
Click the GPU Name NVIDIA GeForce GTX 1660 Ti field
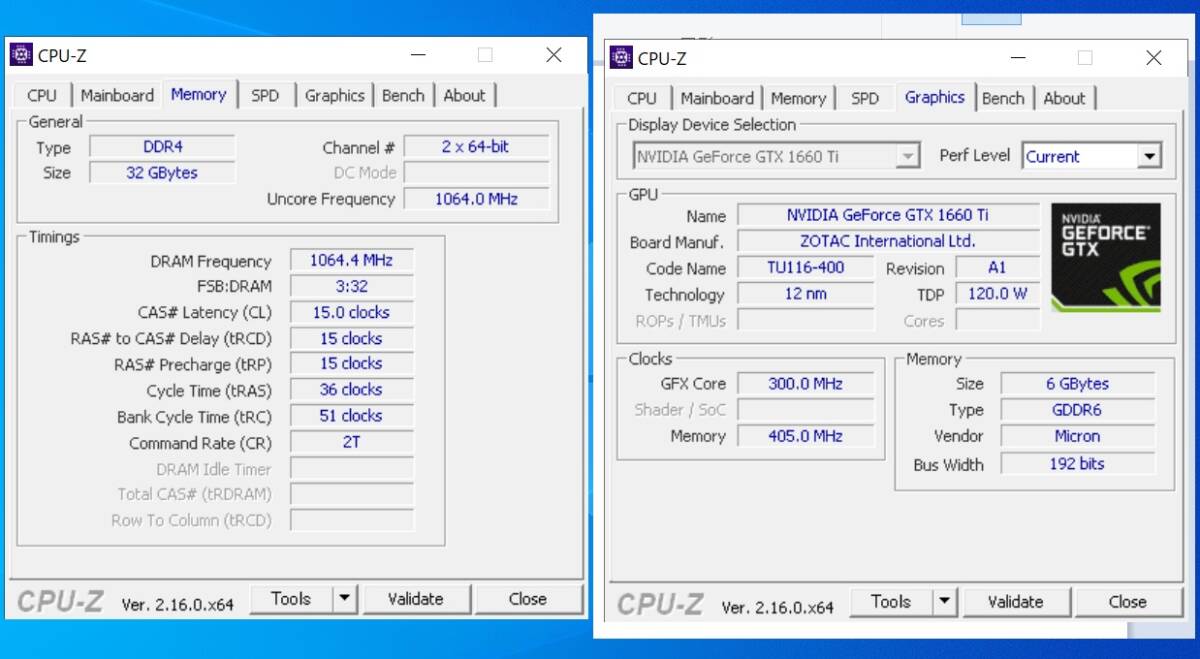point(889,215)
